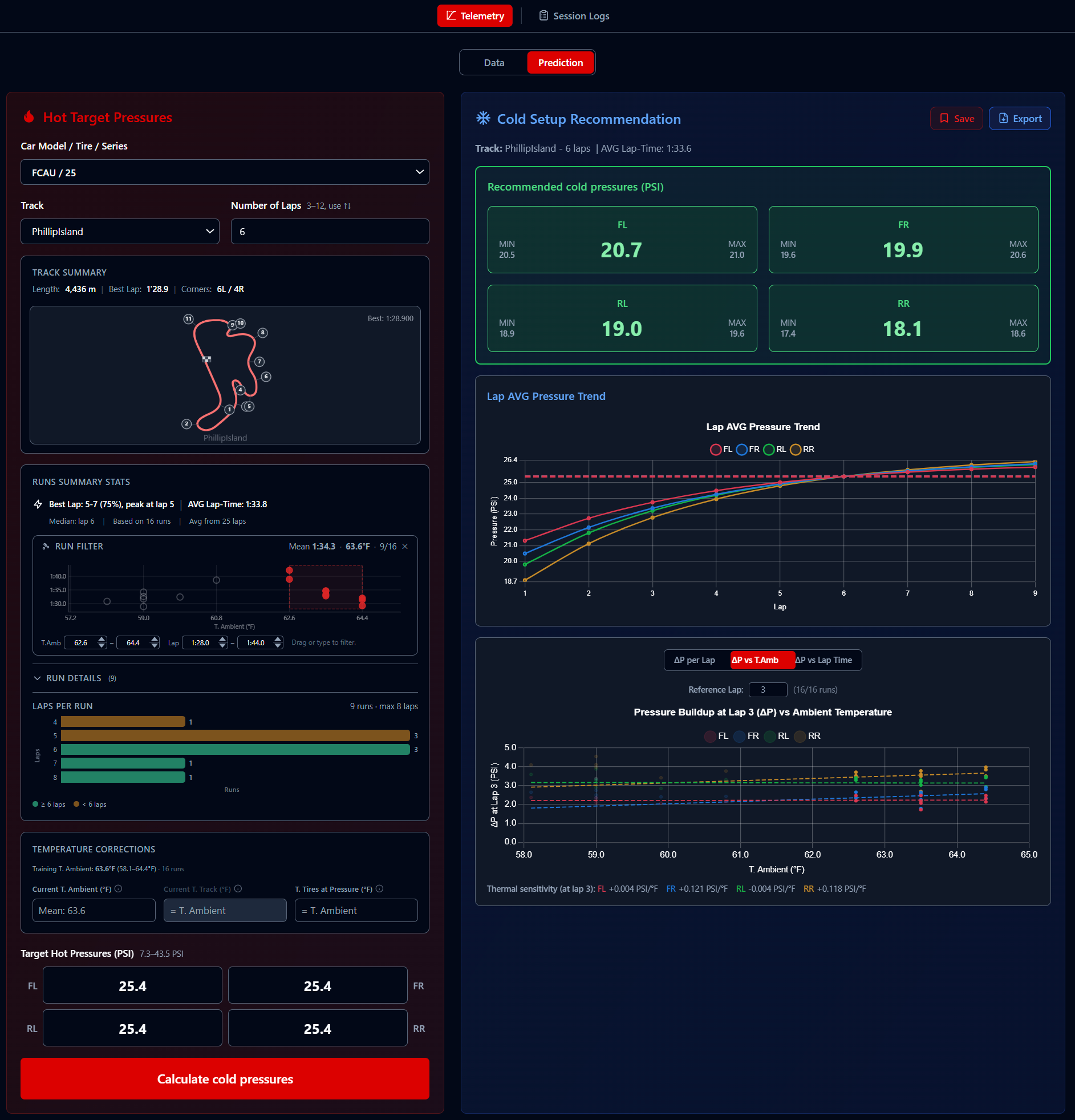Click the info icon by T. Tires at Pressure
The height and width of the screenshot is (1120, 1075).
[x=380, y=888]
